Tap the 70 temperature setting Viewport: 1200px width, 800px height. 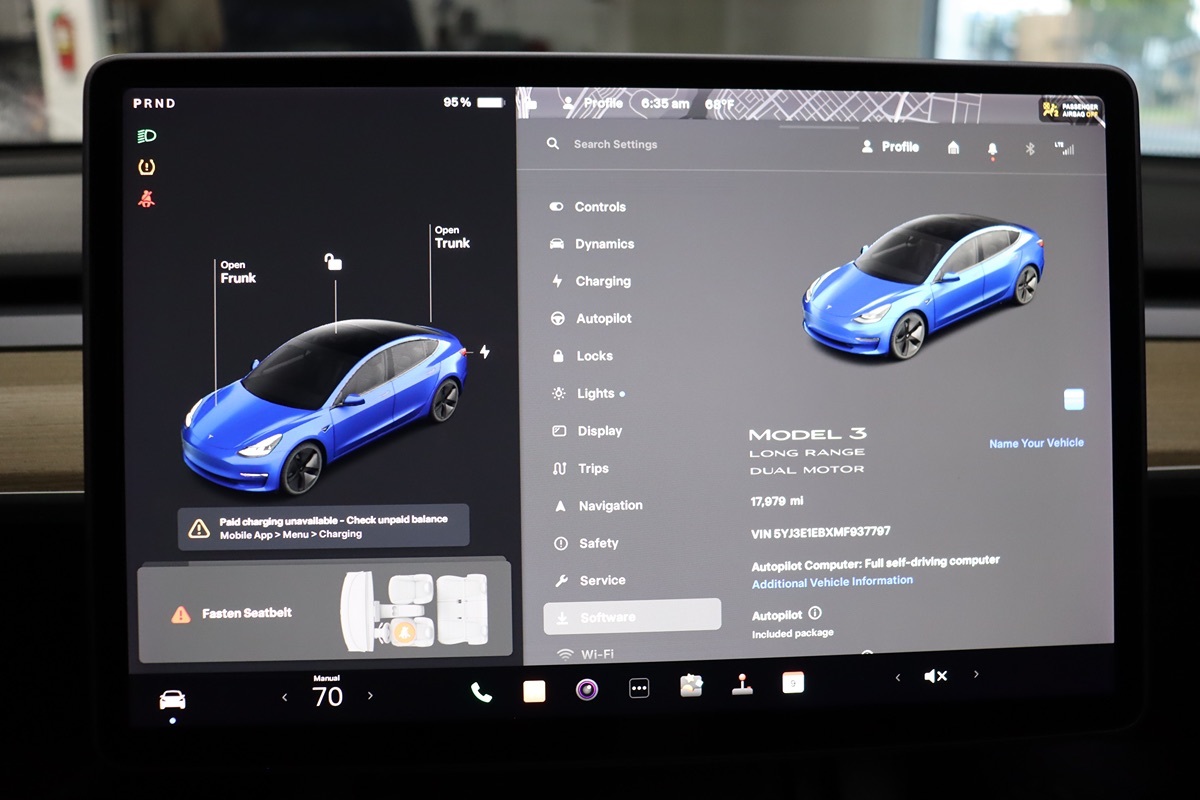pos(328,697)
